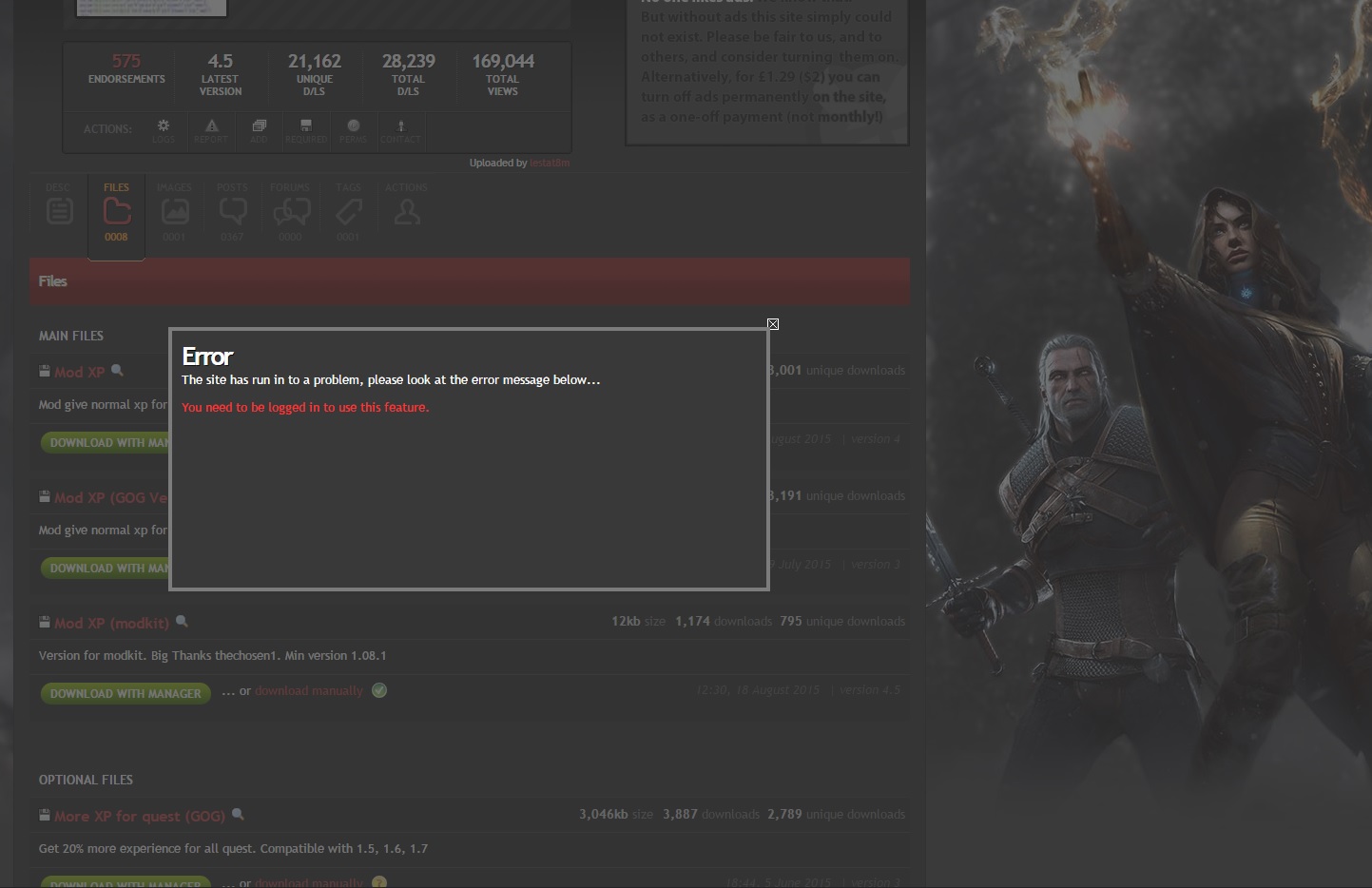Click the 28,239 Total D/Ls stat
Screen dimensions: 1372x888
(408, 74)
